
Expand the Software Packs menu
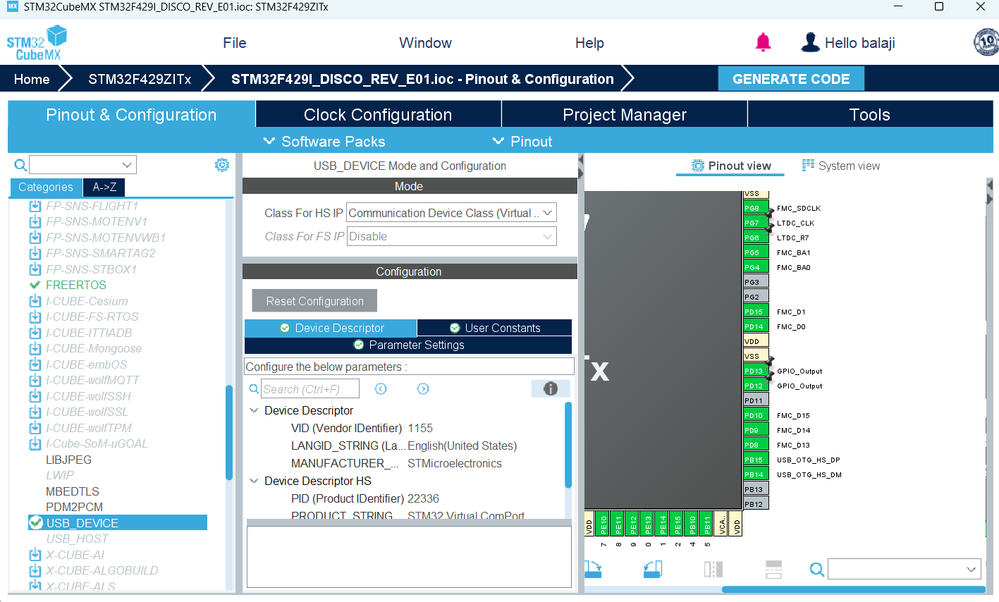[325, 141]
